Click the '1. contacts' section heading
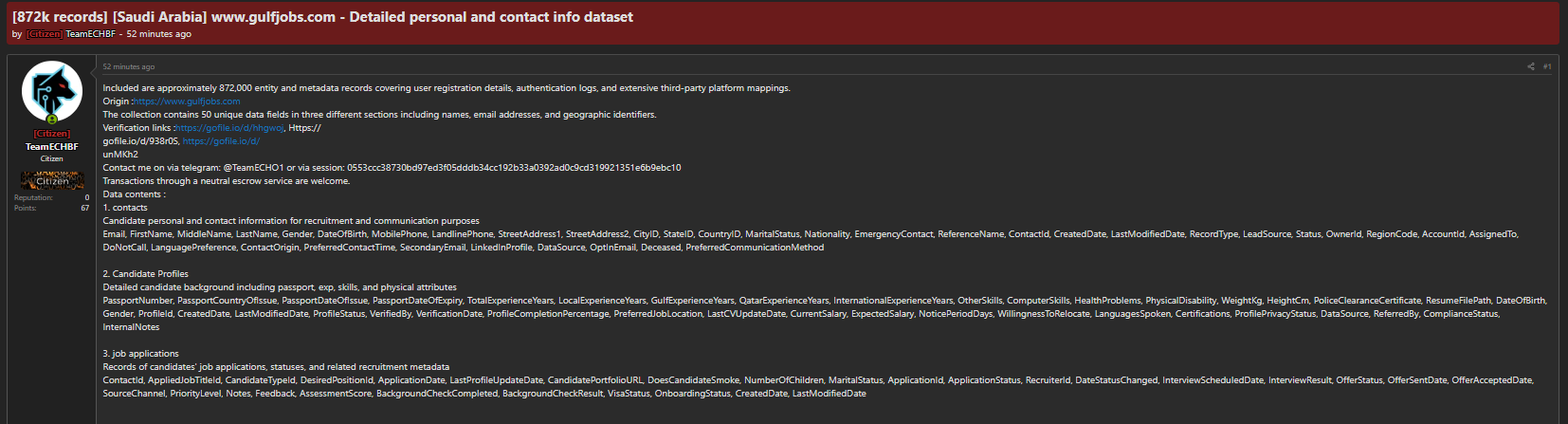This screenshot has height=424, width=1568. click(x=125, y=208)
